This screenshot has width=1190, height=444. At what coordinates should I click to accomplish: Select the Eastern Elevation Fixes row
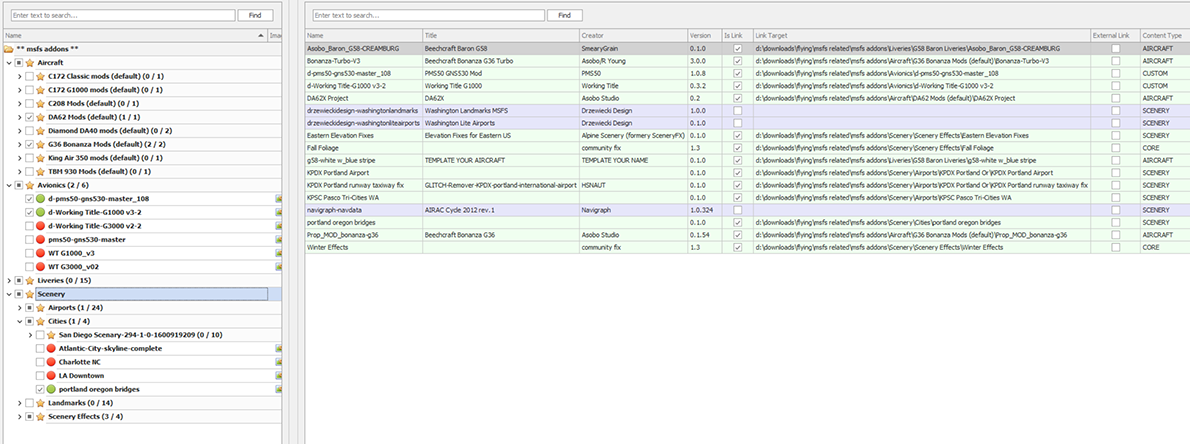click(x=747, y=135)
